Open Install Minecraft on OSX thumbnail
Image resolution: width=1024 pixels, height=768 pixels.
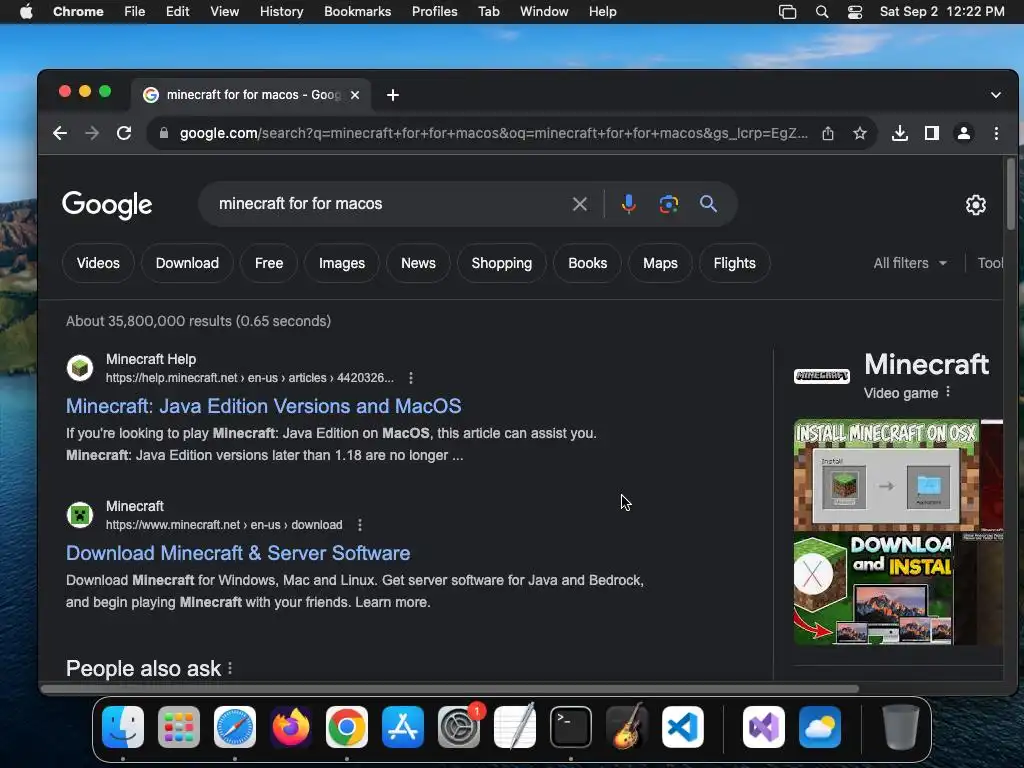(x=886, y=475)
